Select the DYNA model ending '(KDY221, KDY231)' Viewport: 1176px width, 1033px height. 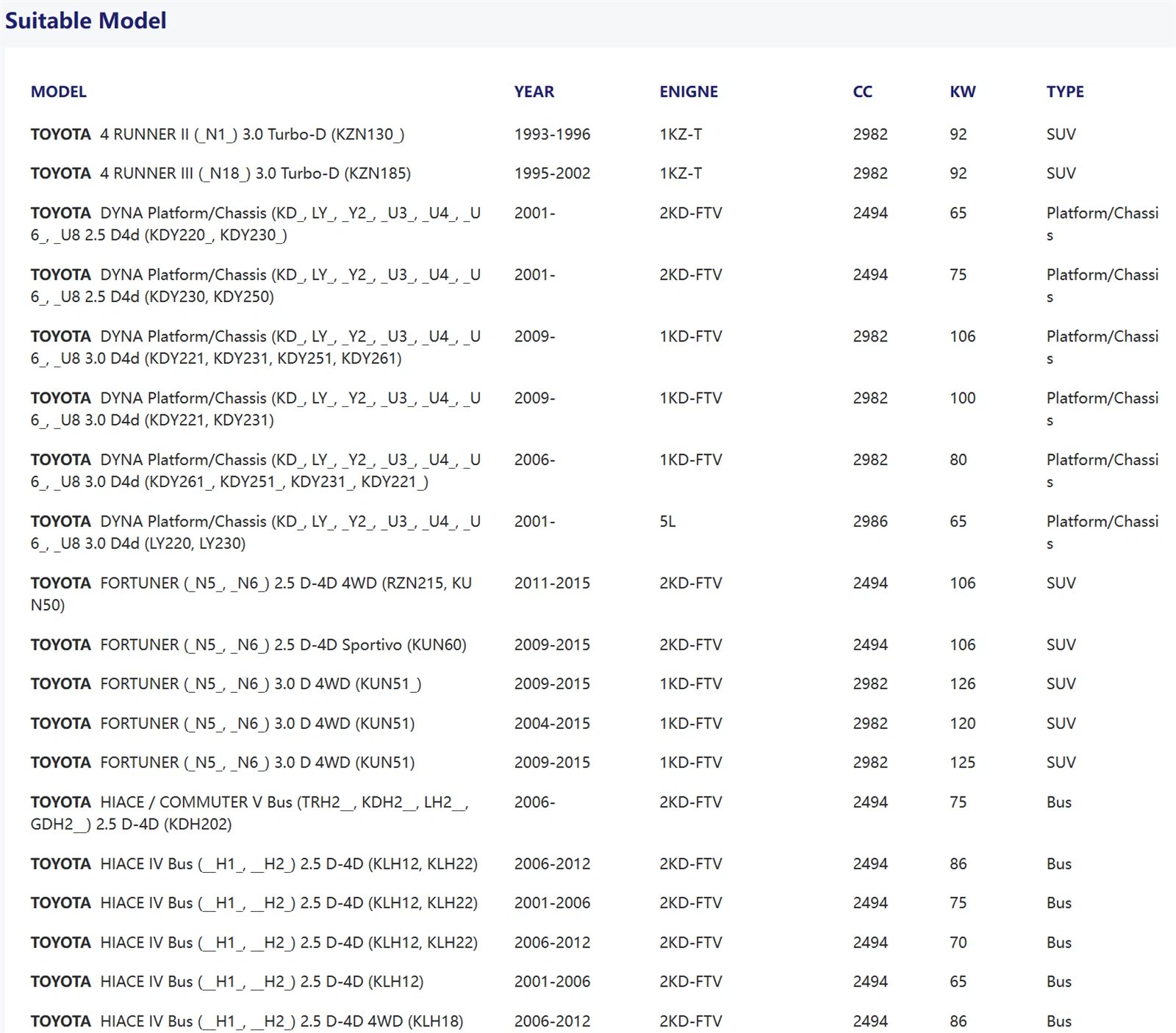pos(256,409)
